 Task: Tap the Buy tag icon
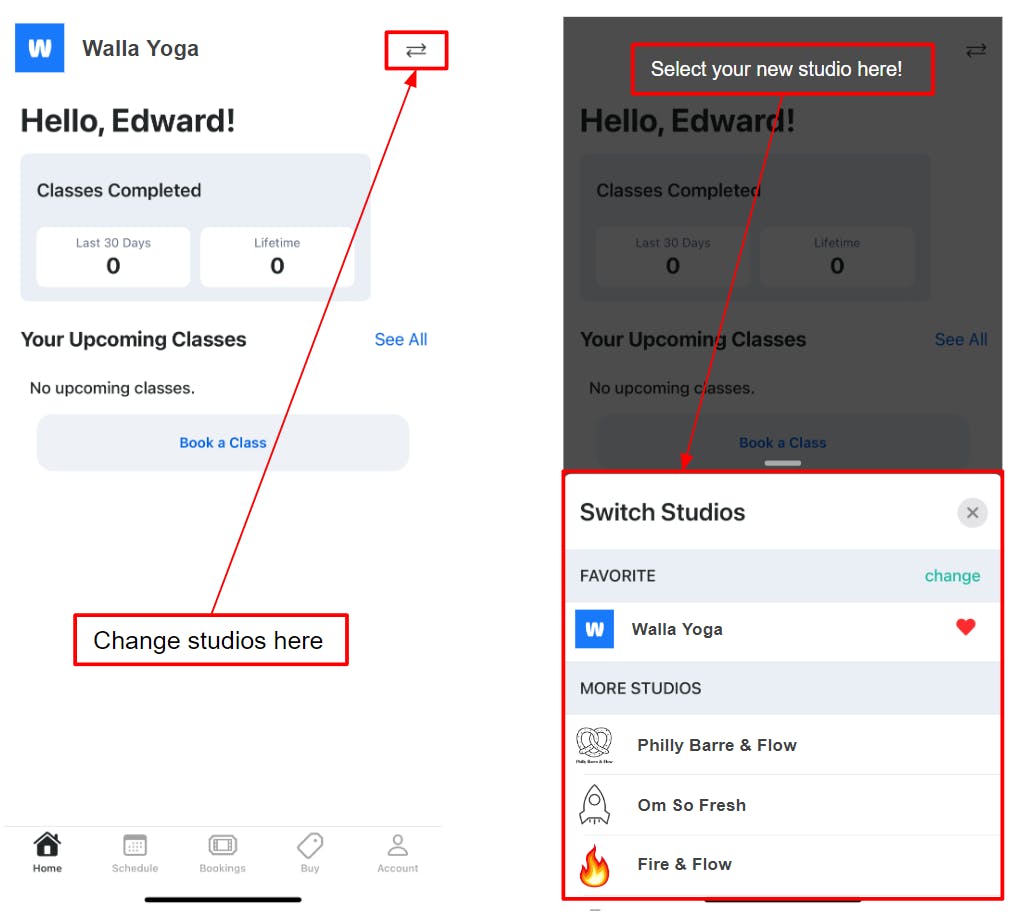point(310,845)
